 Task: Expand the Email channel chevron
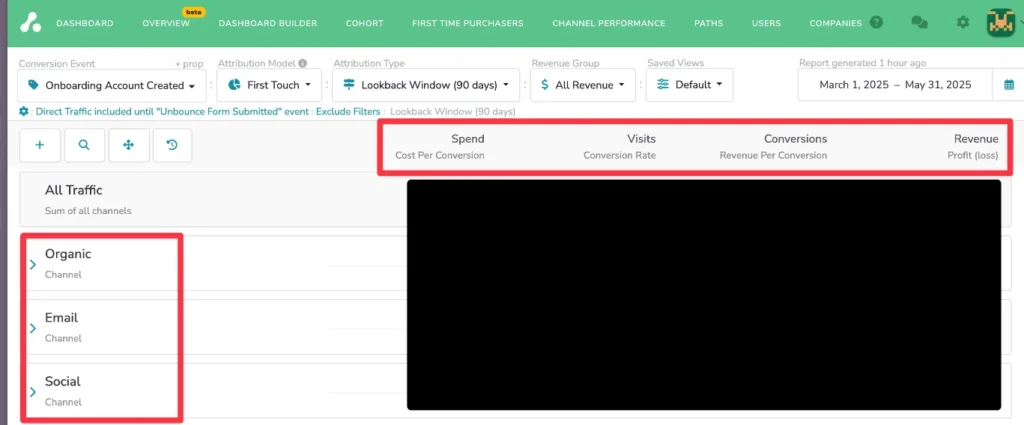pyautogui.click(x=33, y=328)
